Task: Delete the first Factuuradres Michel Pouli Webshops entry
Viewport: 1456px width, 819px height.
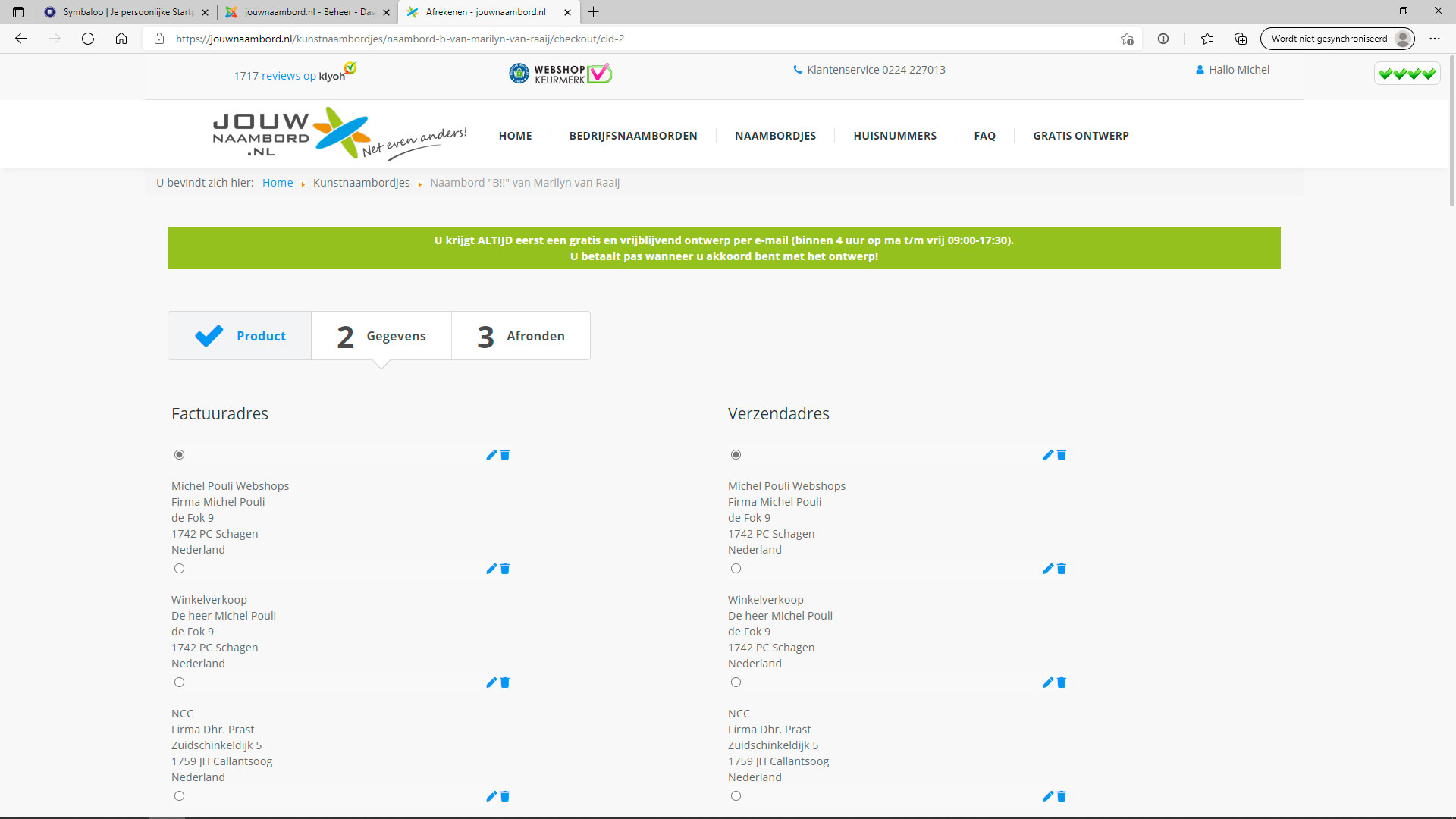Action: (x=505, y=455)
